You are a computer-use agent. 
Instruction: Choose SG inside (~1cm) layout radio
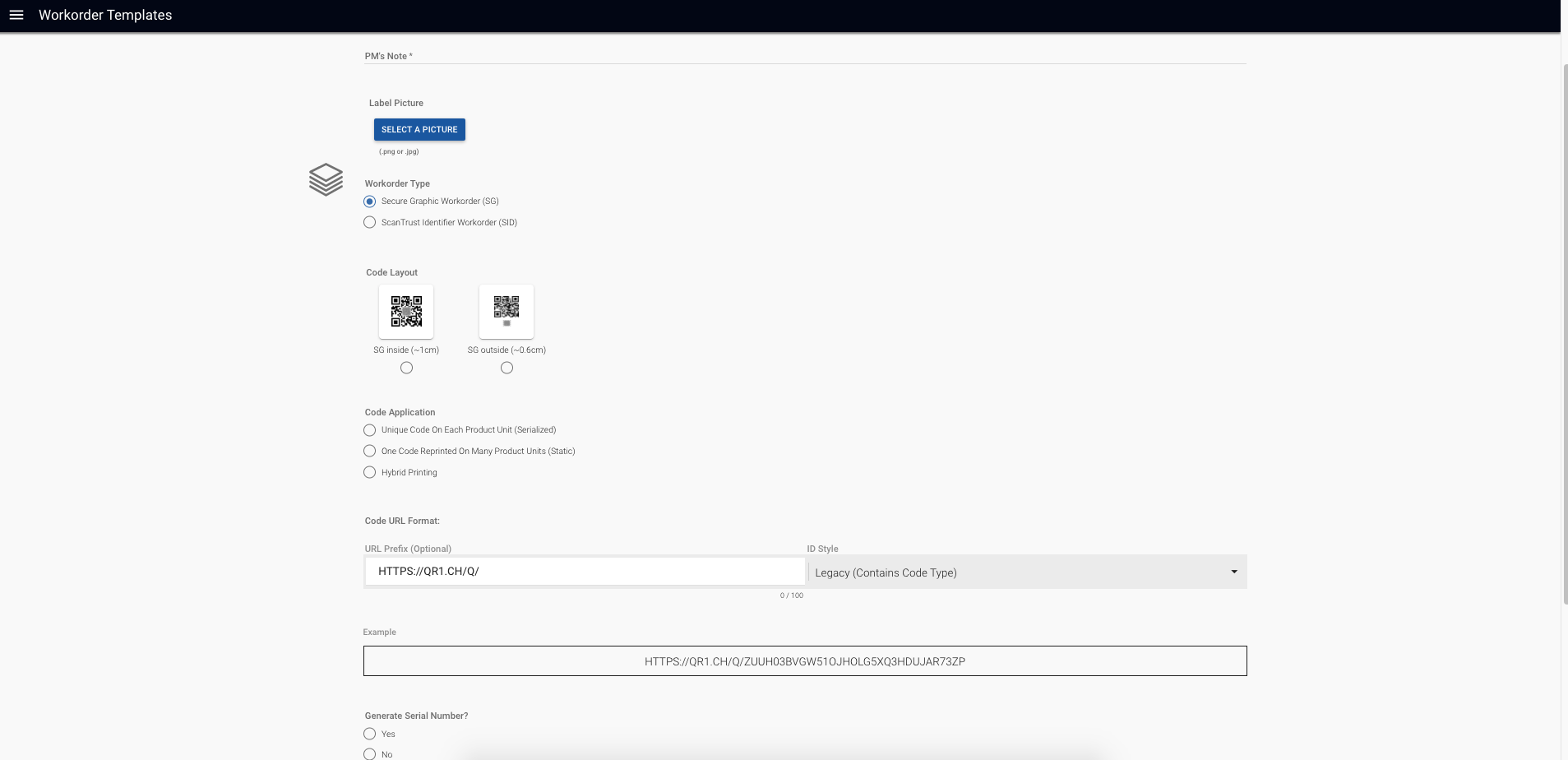click(x=406, y=368)
